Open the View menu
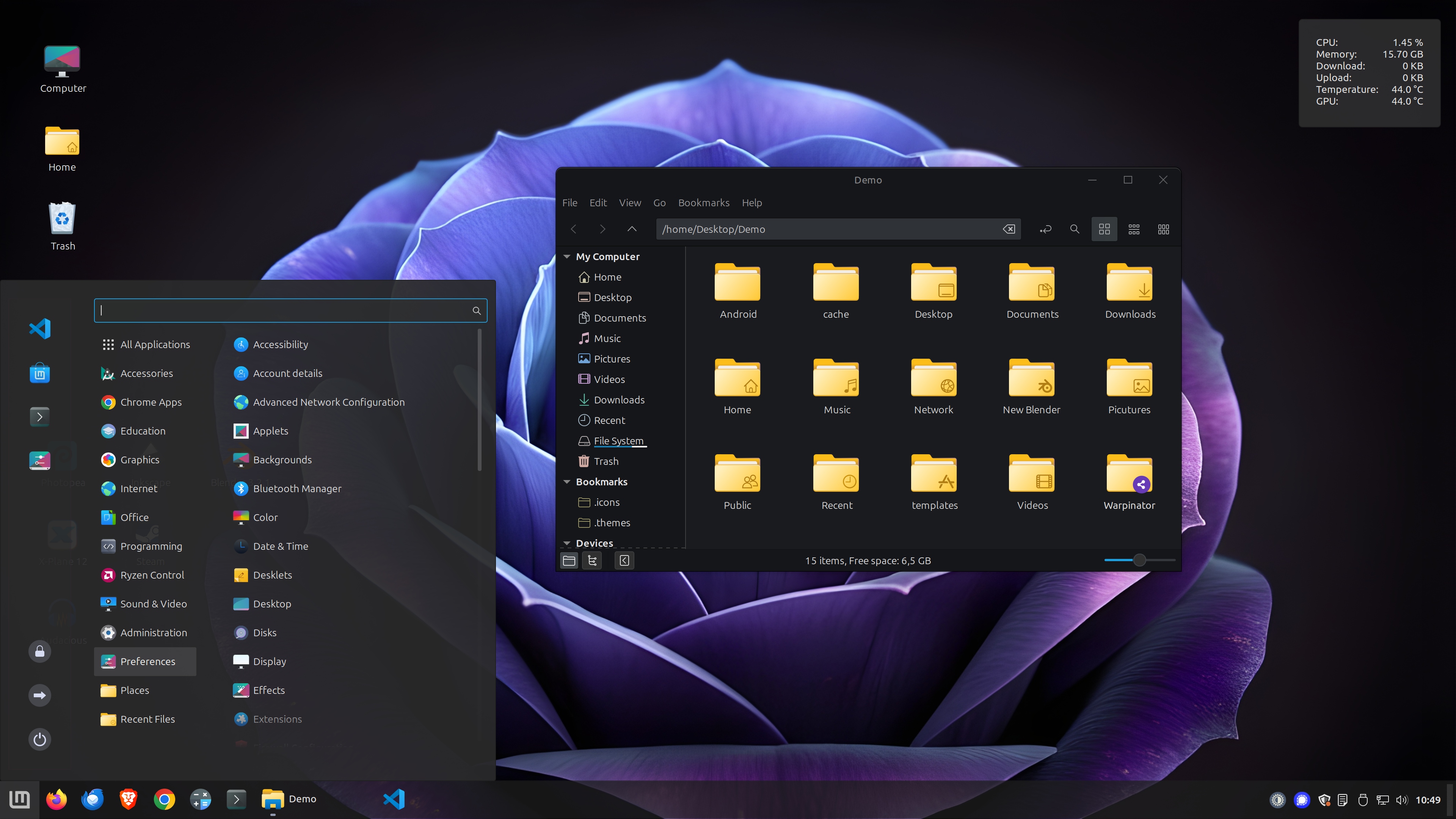Image resolution: width=1456 pixels, height=819 pixels. [630, 202]
